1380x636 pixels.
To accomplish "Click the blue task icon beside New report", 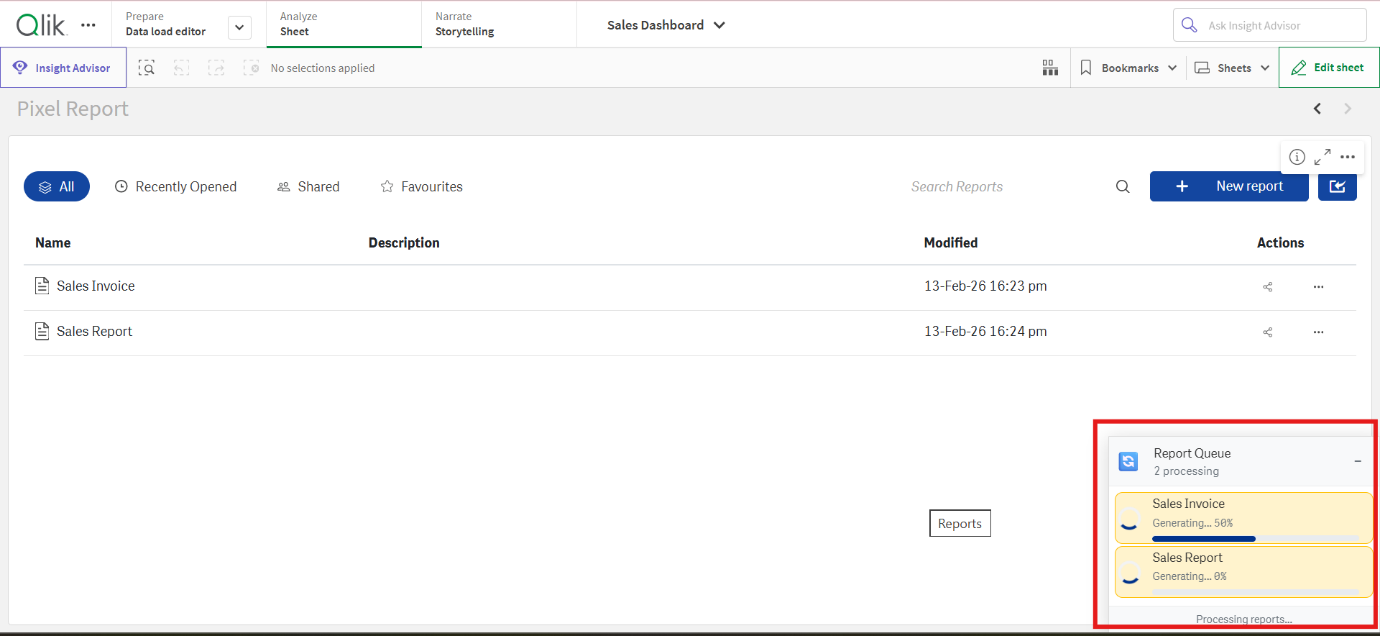I will [1337, 187].
